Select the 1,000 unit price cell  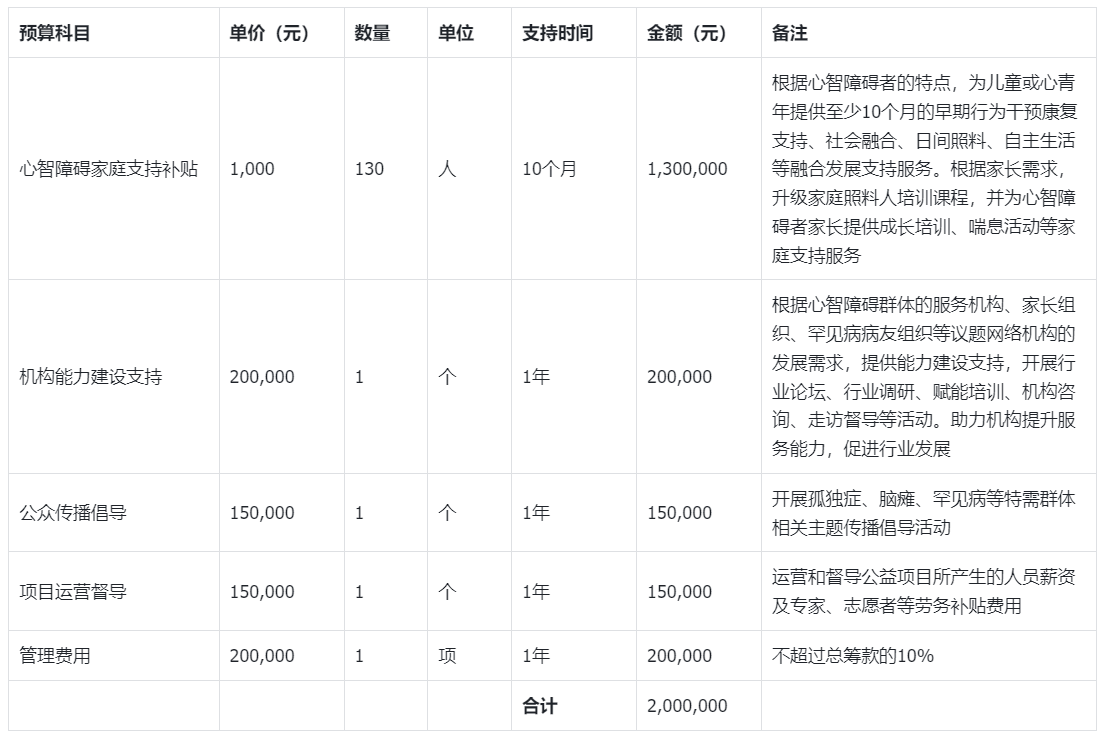click(252, 169)
